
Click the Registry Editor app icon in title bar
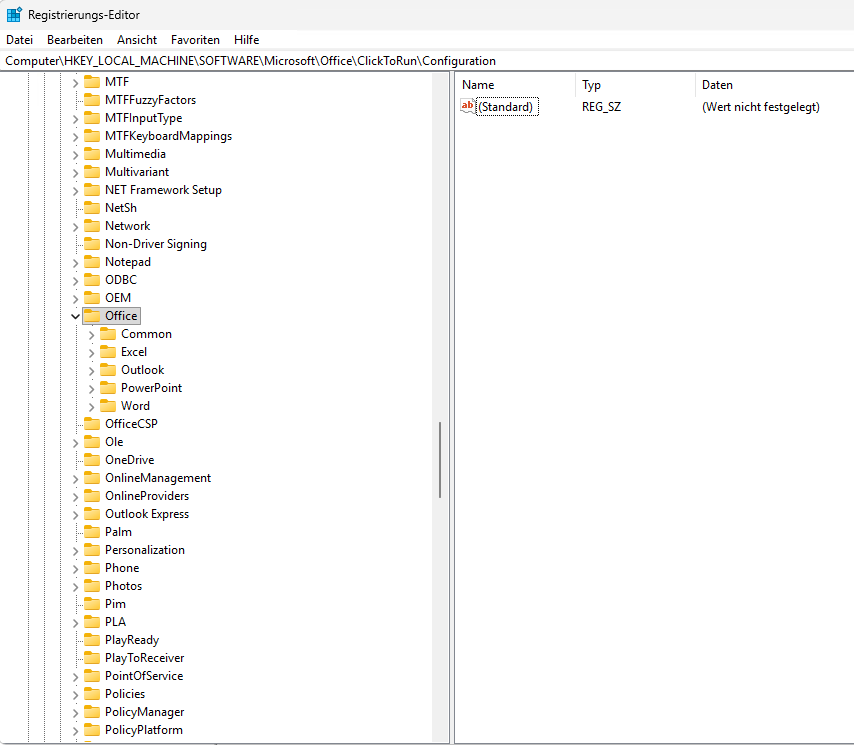(14, 15)
